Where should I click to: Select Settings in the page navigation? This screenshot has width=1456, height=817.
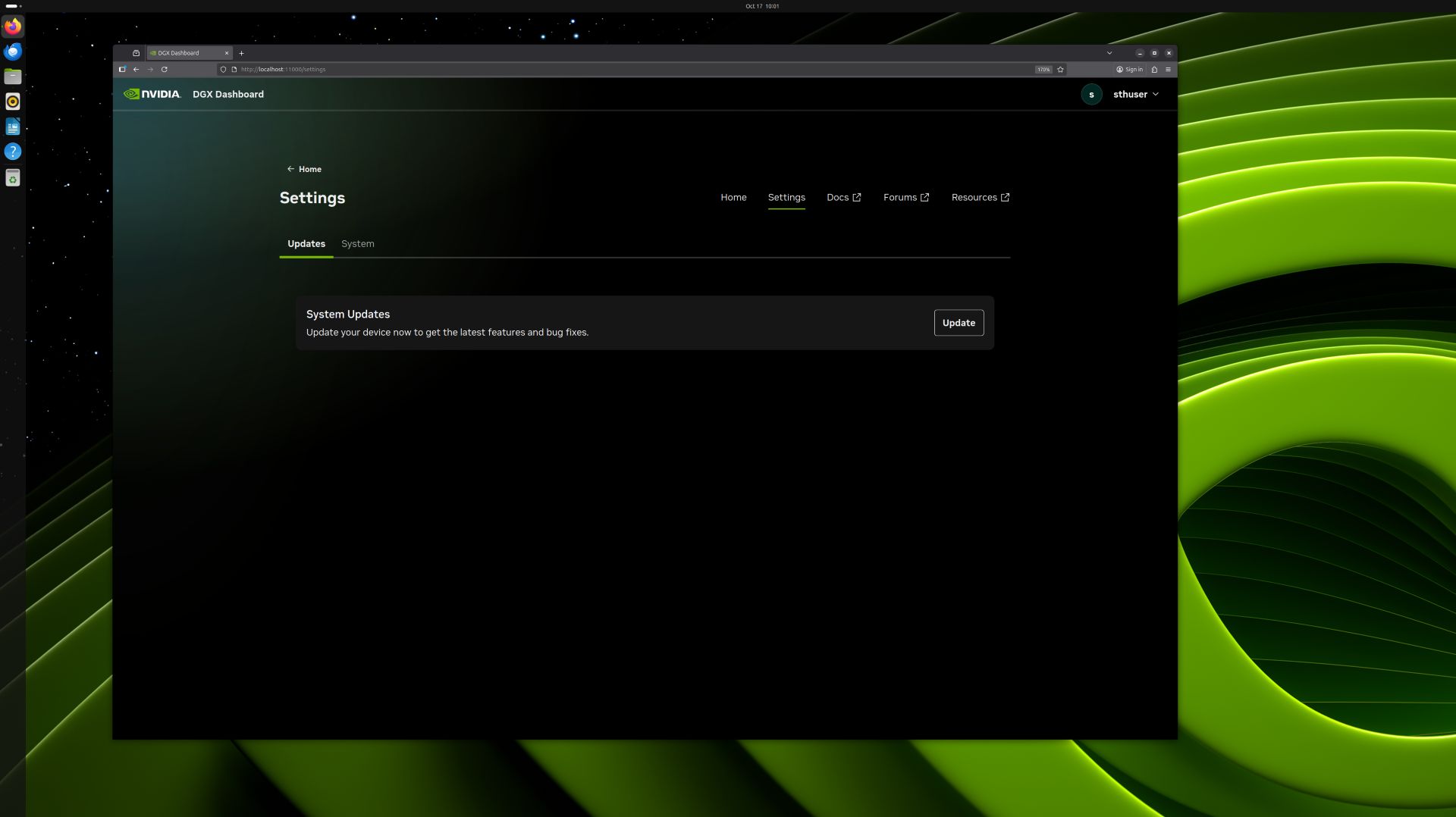pyautogui.click(x=786, y=197)
